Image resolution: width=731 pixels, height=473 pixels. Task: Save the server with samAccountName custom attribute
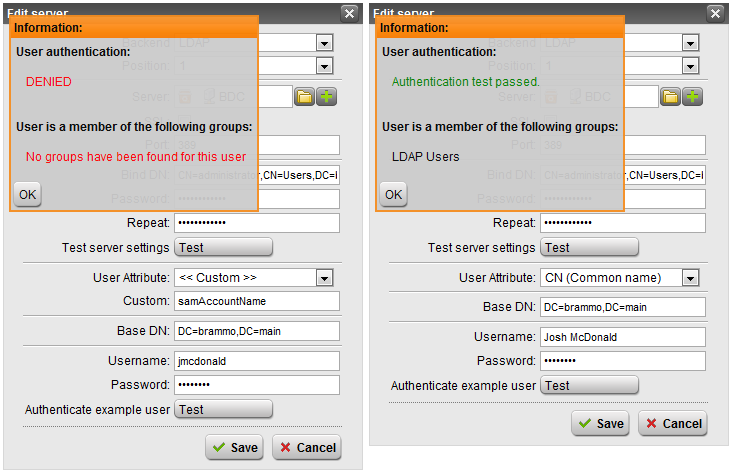click(x=235, y=447)
